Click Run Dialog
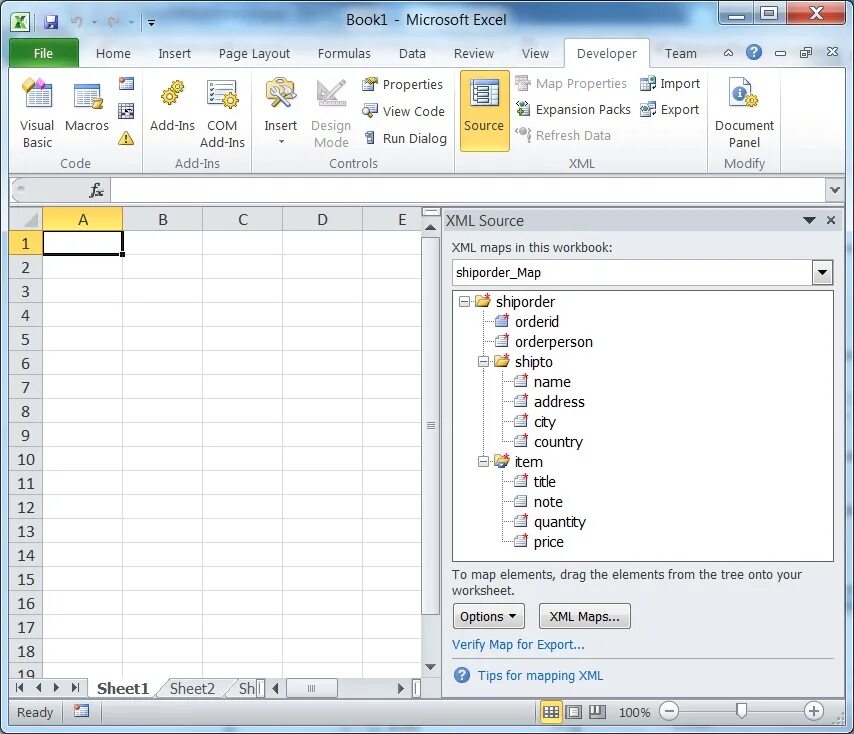Screen dimensions: 854x734 pos(405,138)
